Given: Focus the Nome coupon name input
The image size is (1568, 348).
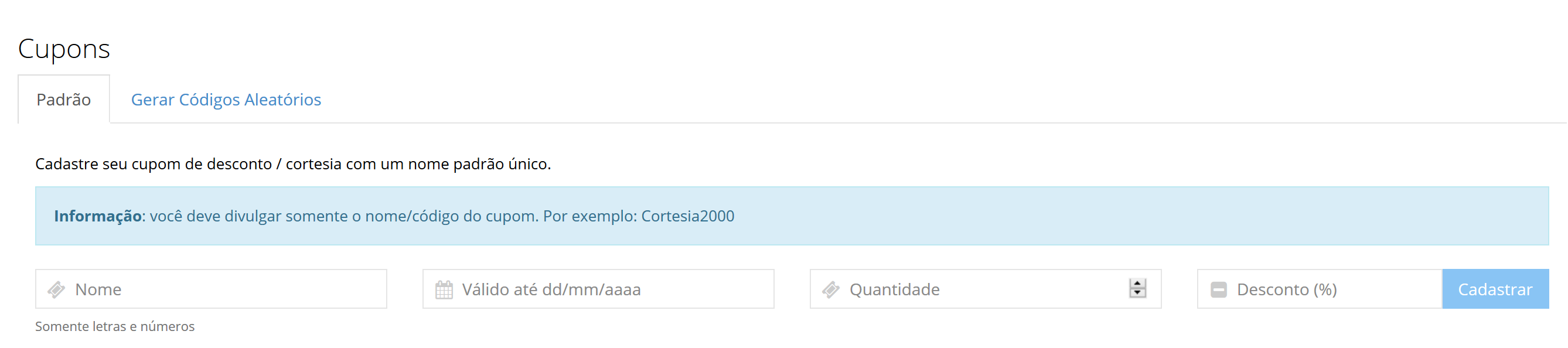Looking at the screenshot, I should coord(225,289).
